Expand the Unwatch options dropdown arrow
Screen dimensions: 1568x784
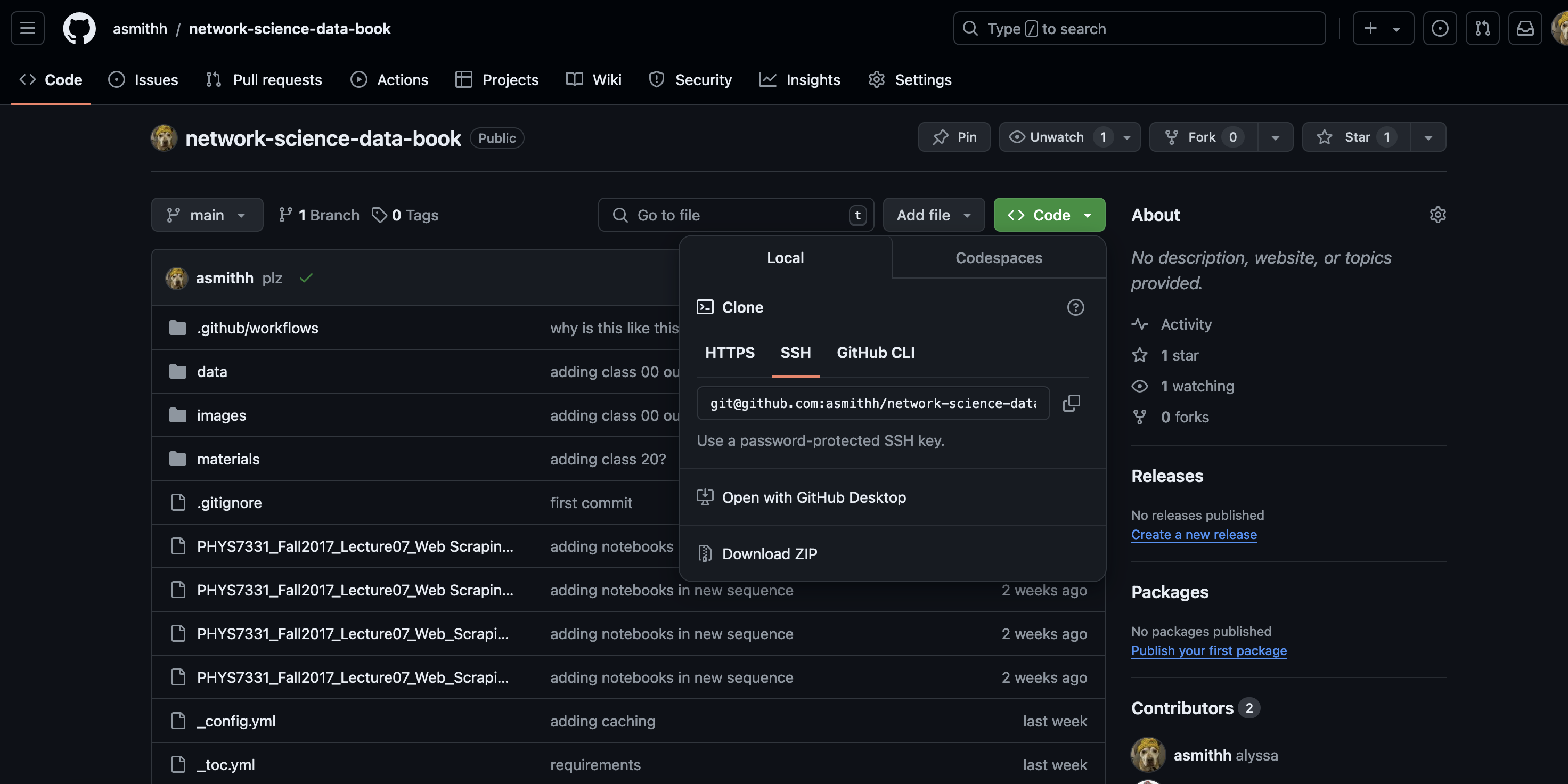click(1128, 137)
